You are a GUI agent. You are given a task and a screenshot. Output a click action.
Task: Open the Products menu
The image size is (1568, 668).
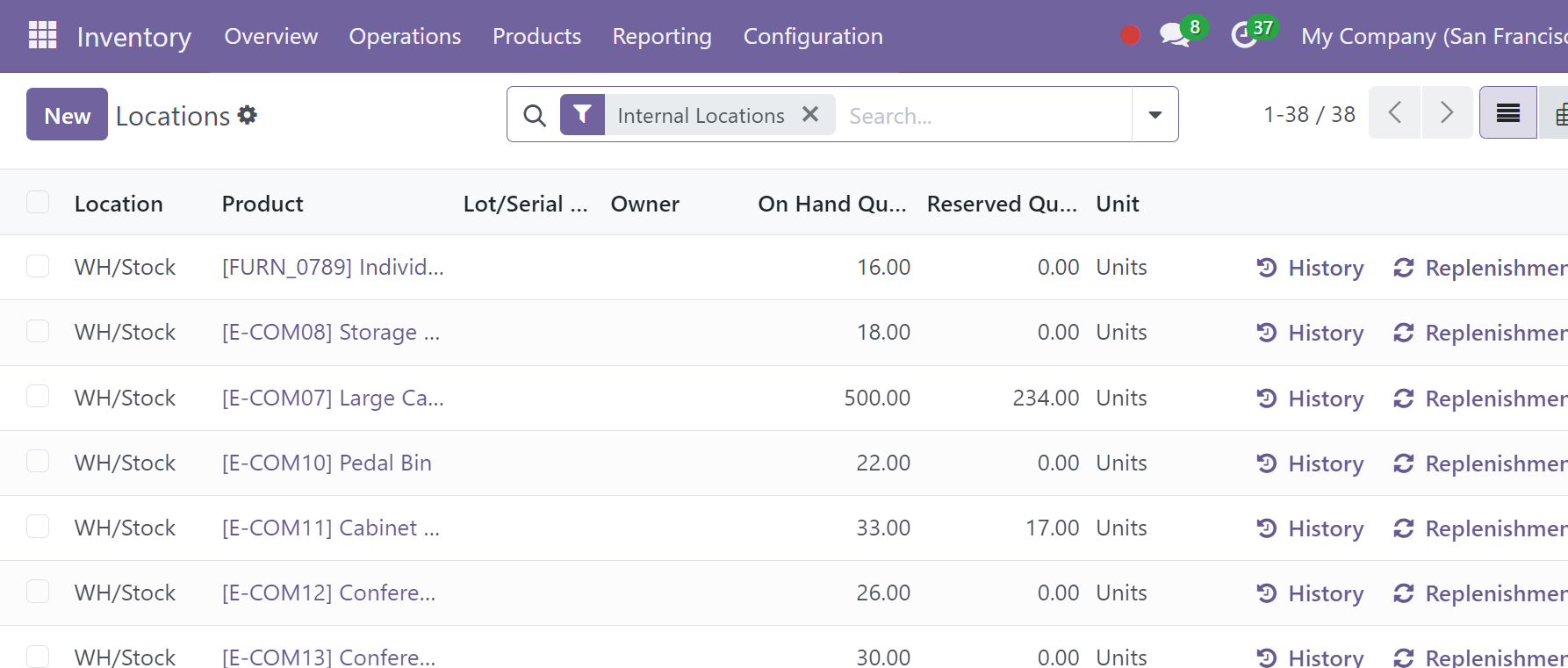536,36
